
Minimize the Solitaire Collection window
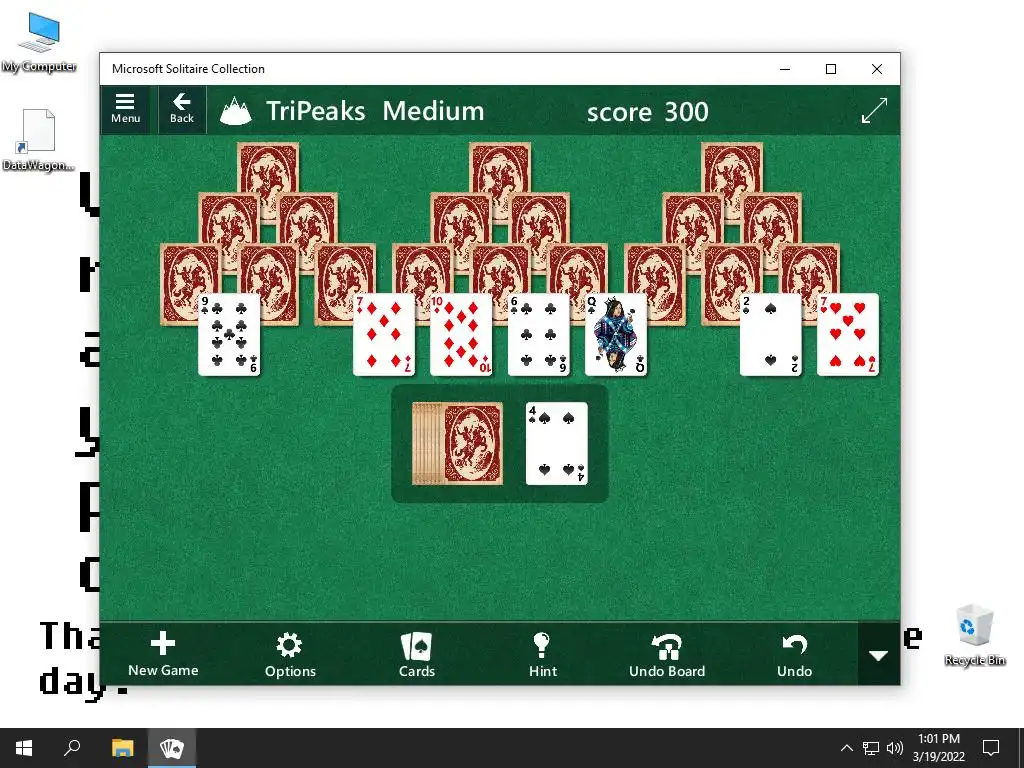click(x=785, y=69)
